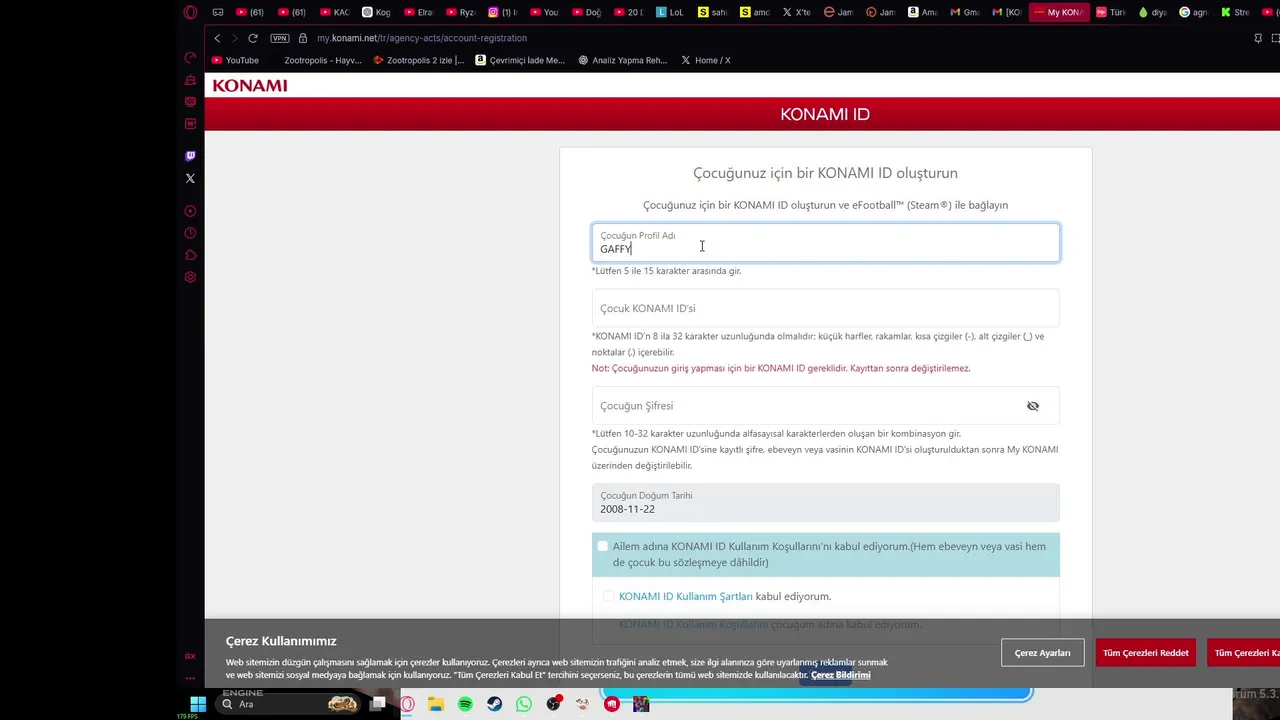The width and height of the screenshot is (1280, 720).
Task: Open WhatsApp from the taskbar
Action: (524, 704)
